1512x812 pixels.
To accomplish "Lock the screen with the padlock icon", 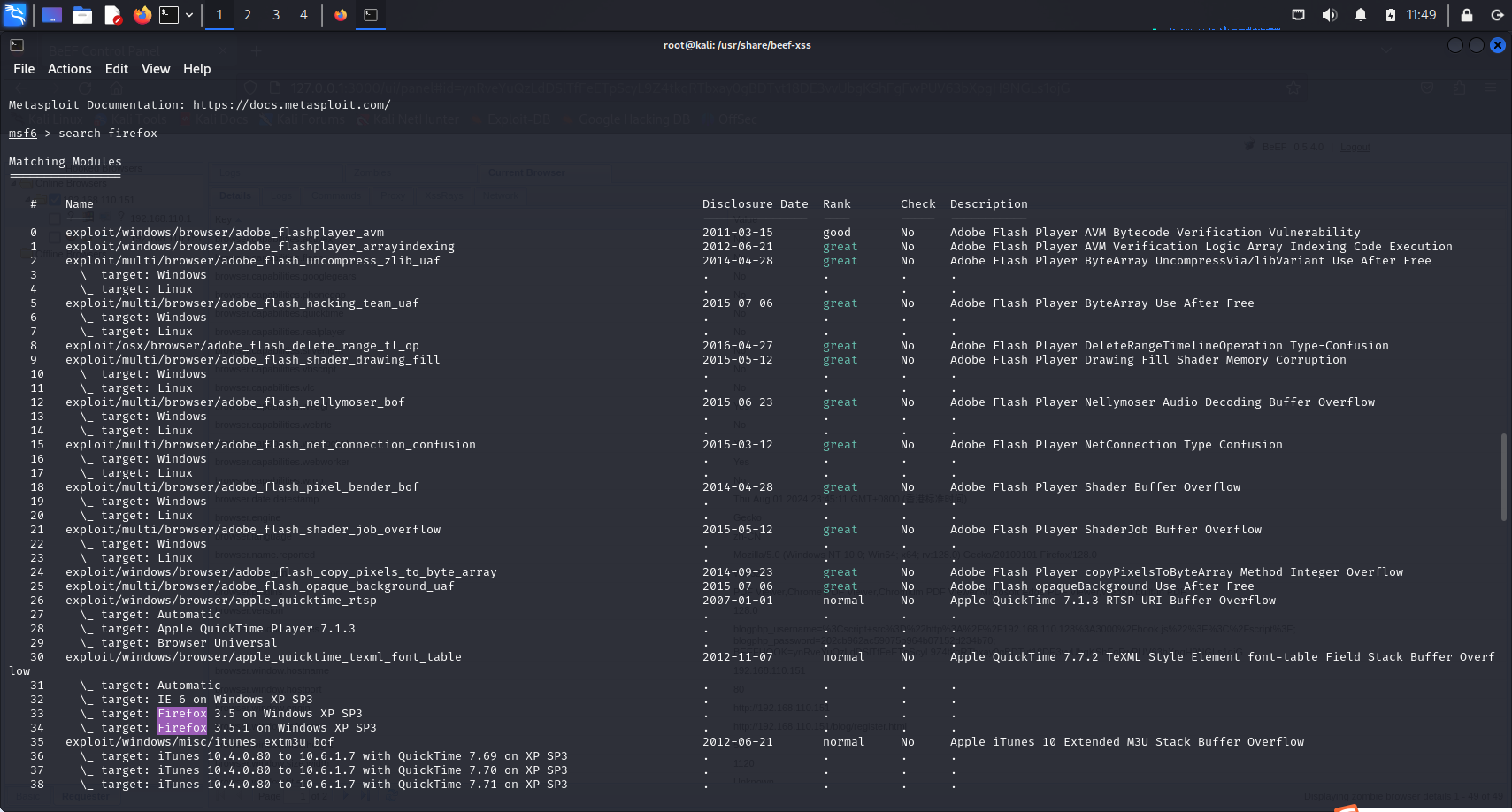I will click(1465, 15).
